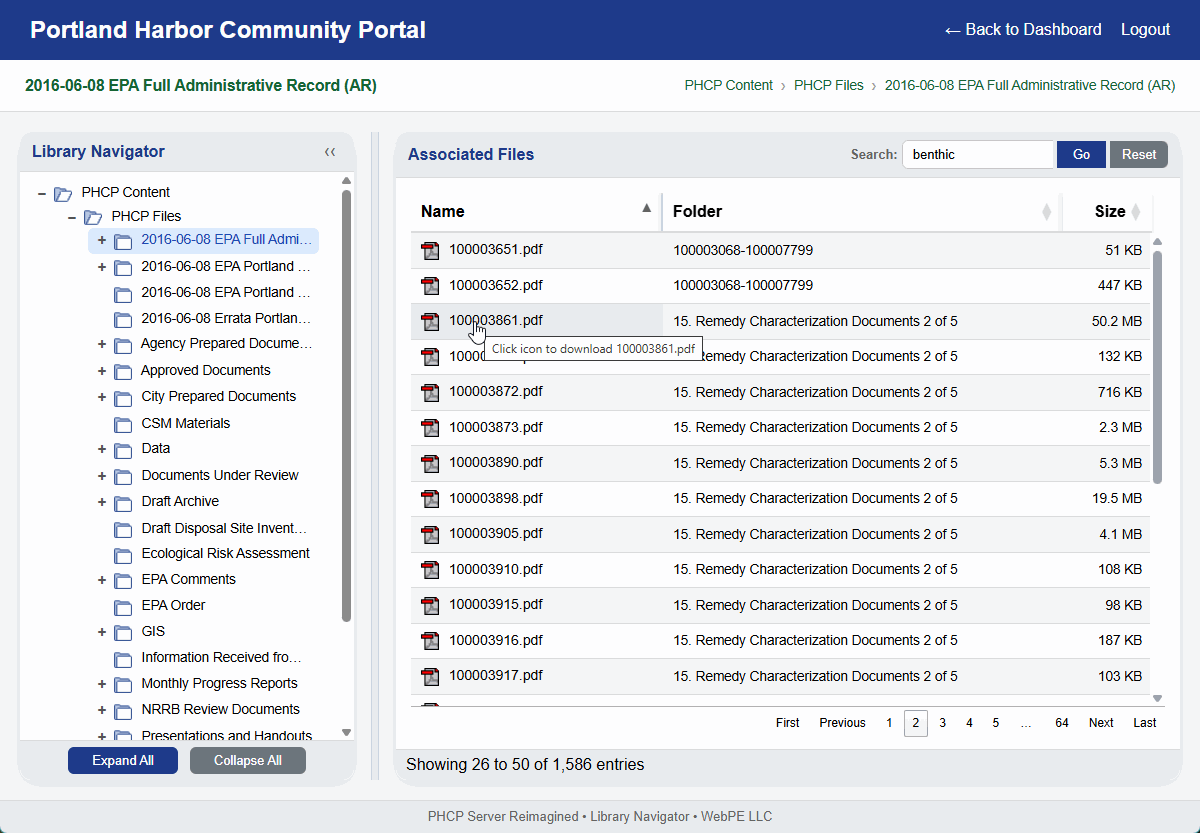Expand the City Prepared Documents node
Viewport: 1200px width, 833px height.
click(x=101, y=397)
